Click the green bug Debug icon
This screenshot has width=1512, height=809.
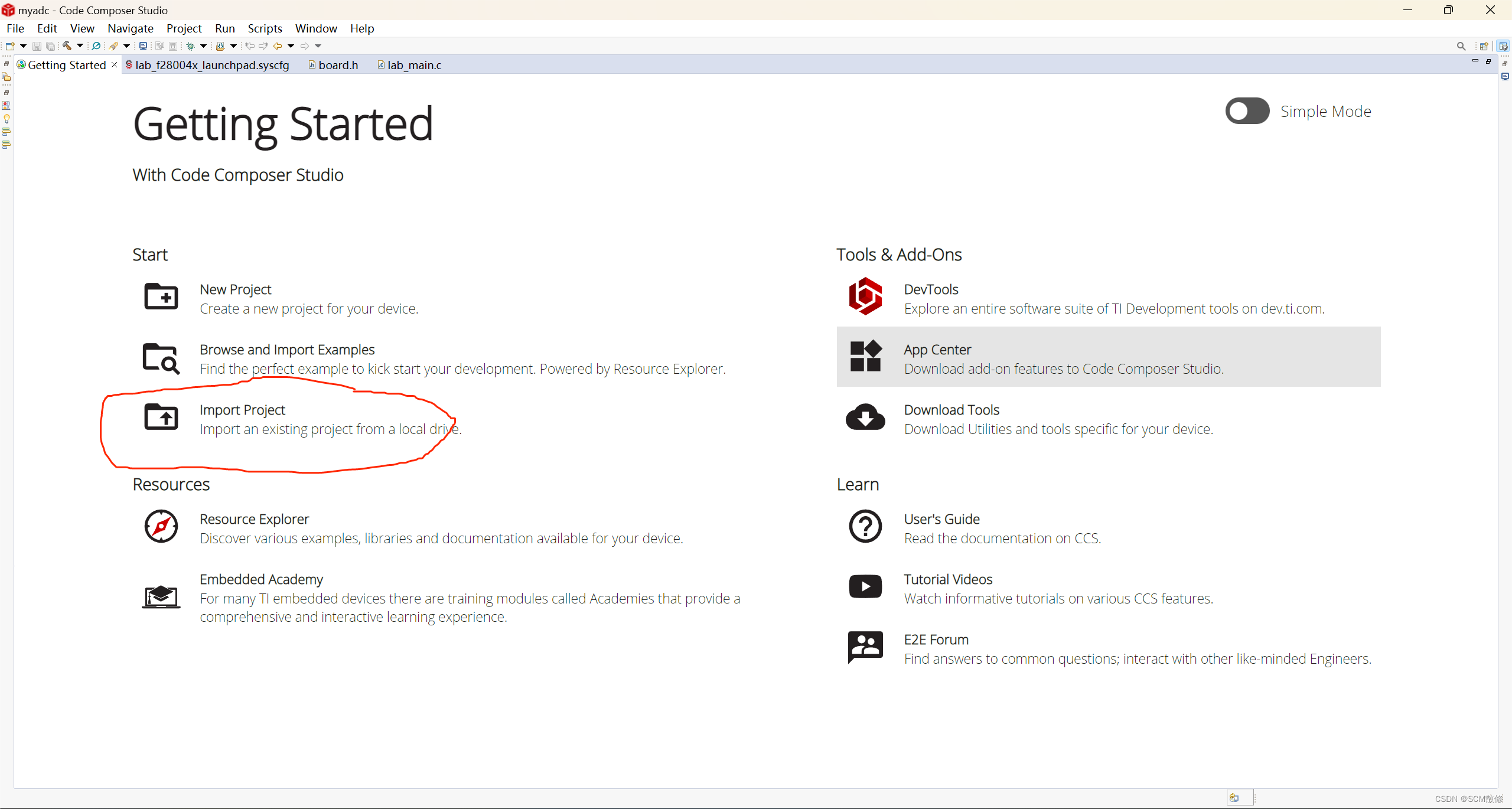pyautogui.click(x=190, y=45)
